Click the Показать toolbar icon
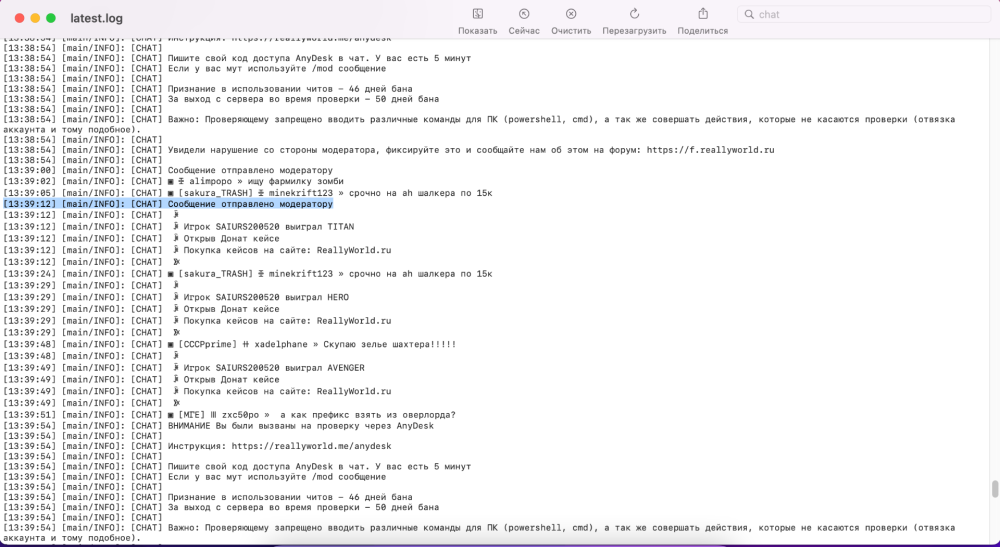 (478, 14)
